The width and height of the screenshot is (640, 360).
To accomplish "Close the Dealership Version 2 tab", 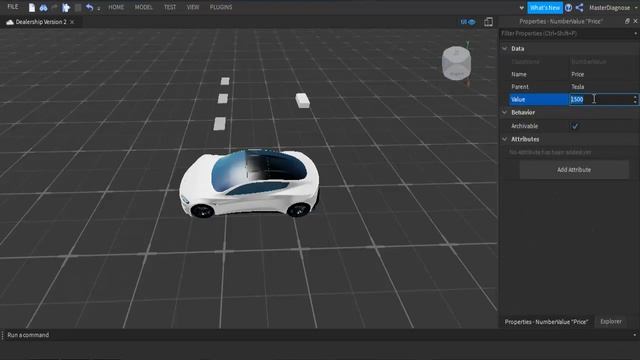I will (72, 22).
